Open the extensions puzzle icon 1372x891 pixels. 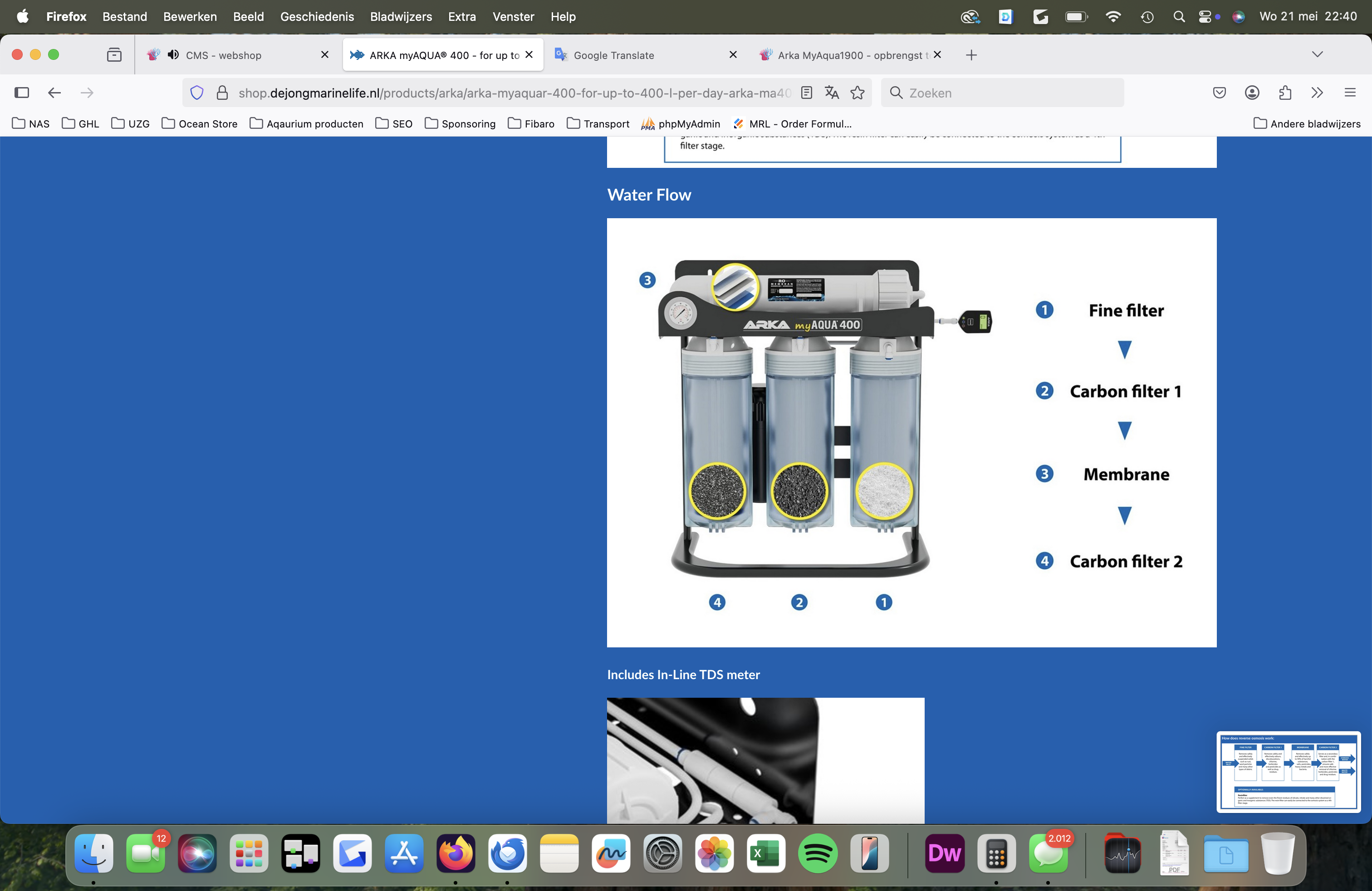pyautogui.click(x=1284, y=93)
